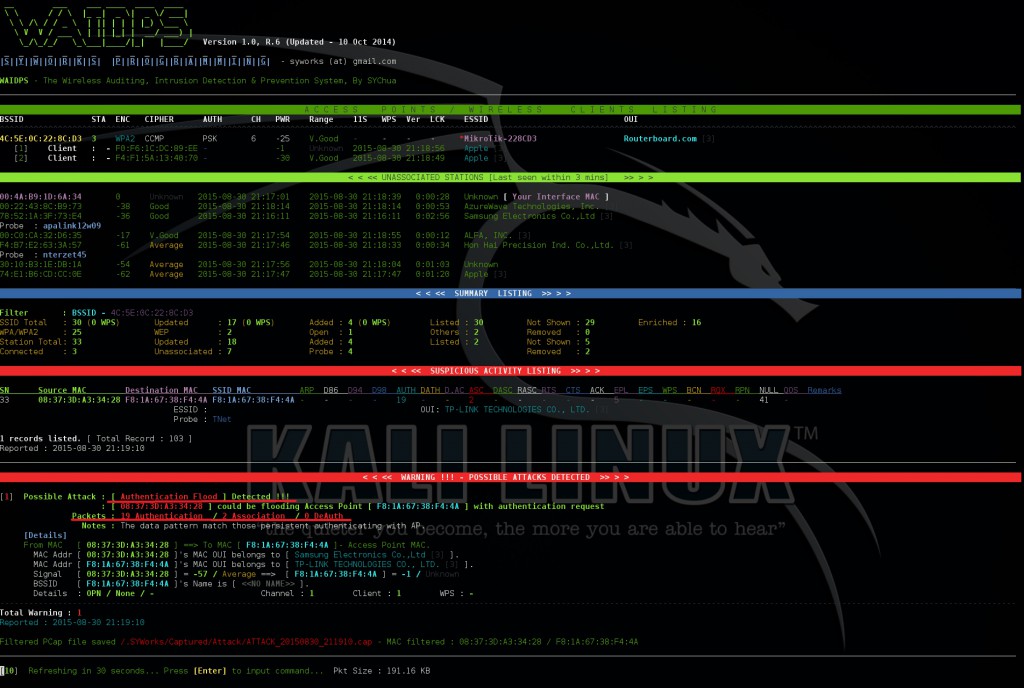Click the "BCN" column header
This screenshot has width=1024, height=688.
click(x=694, y=390)
